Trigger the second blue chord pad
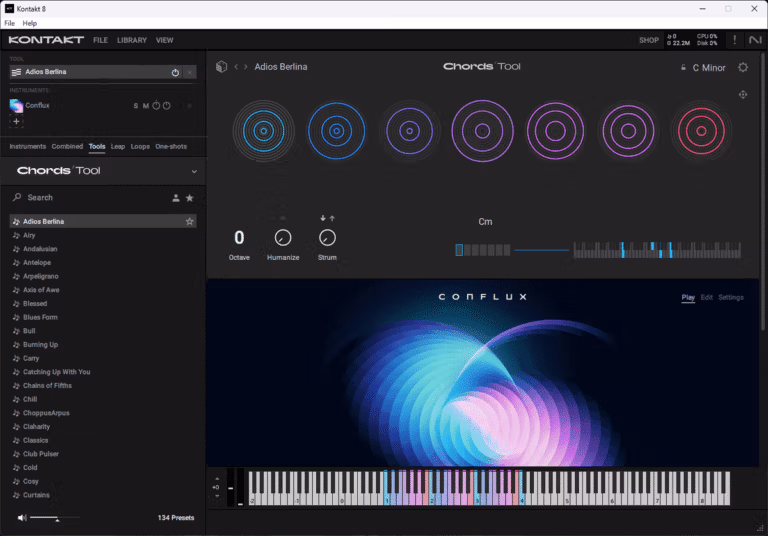768x536 pixels. pyautogui.click(x=336, y=131)
